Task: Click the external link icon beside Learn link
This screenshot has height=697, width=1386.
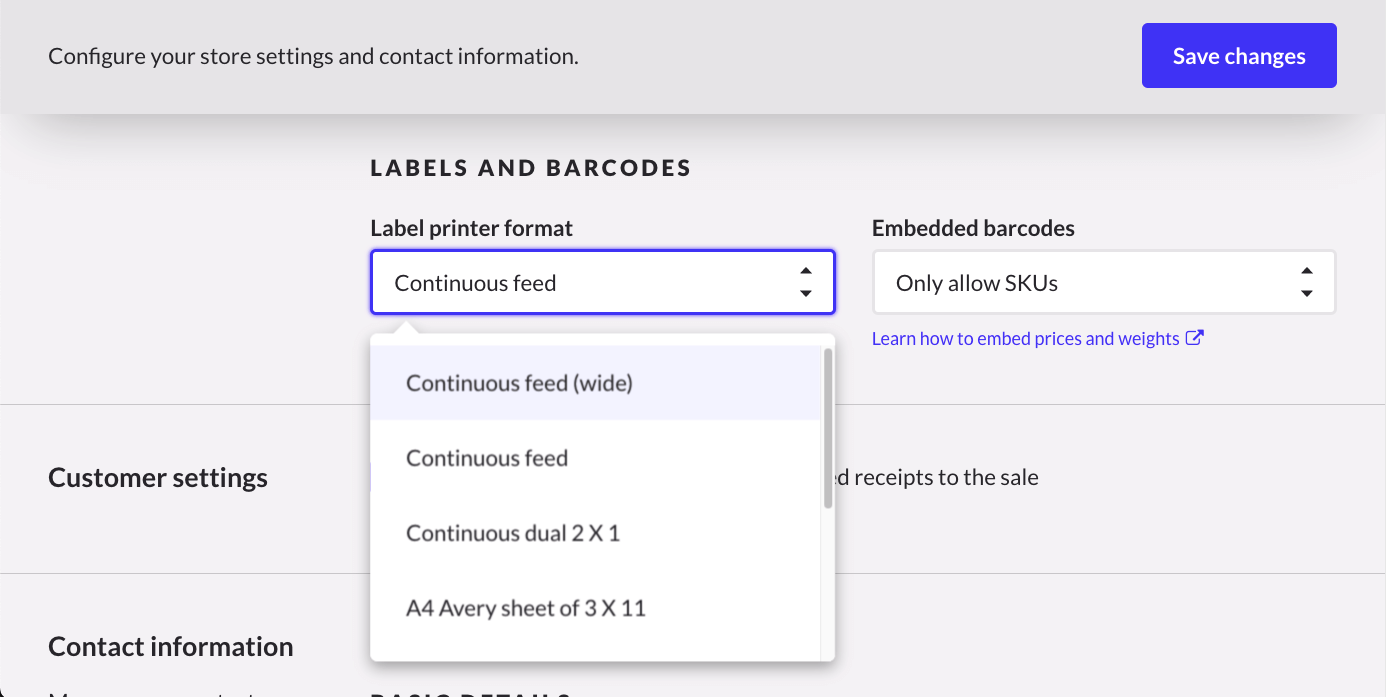Action: point(1194,338)
